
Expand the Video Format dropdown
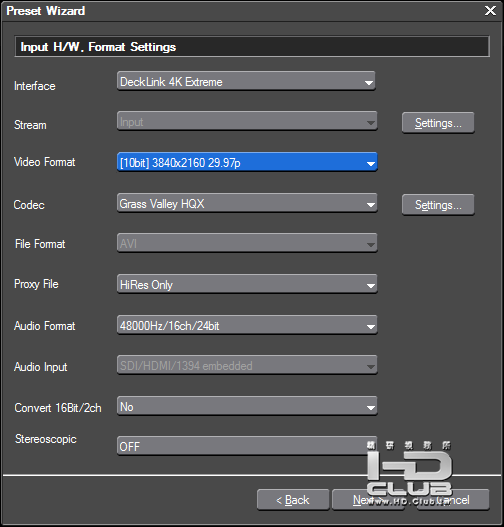[x=247, y=162]
